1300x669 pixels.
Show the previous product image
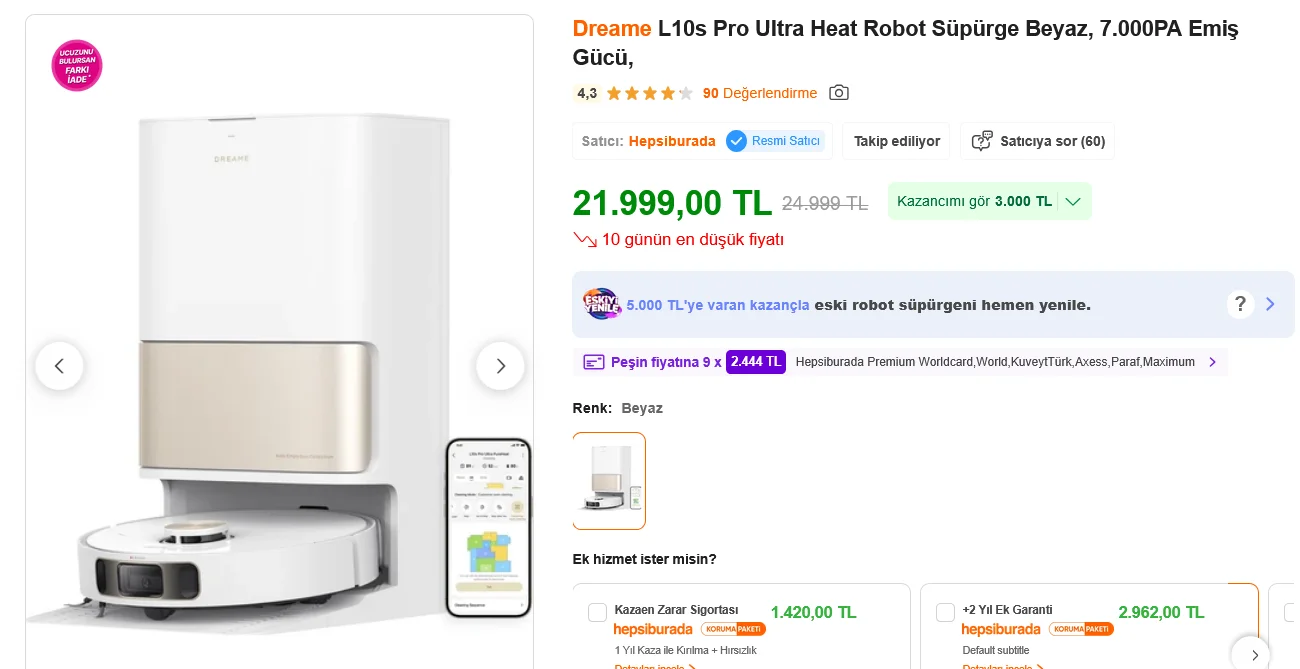[59, 366]
